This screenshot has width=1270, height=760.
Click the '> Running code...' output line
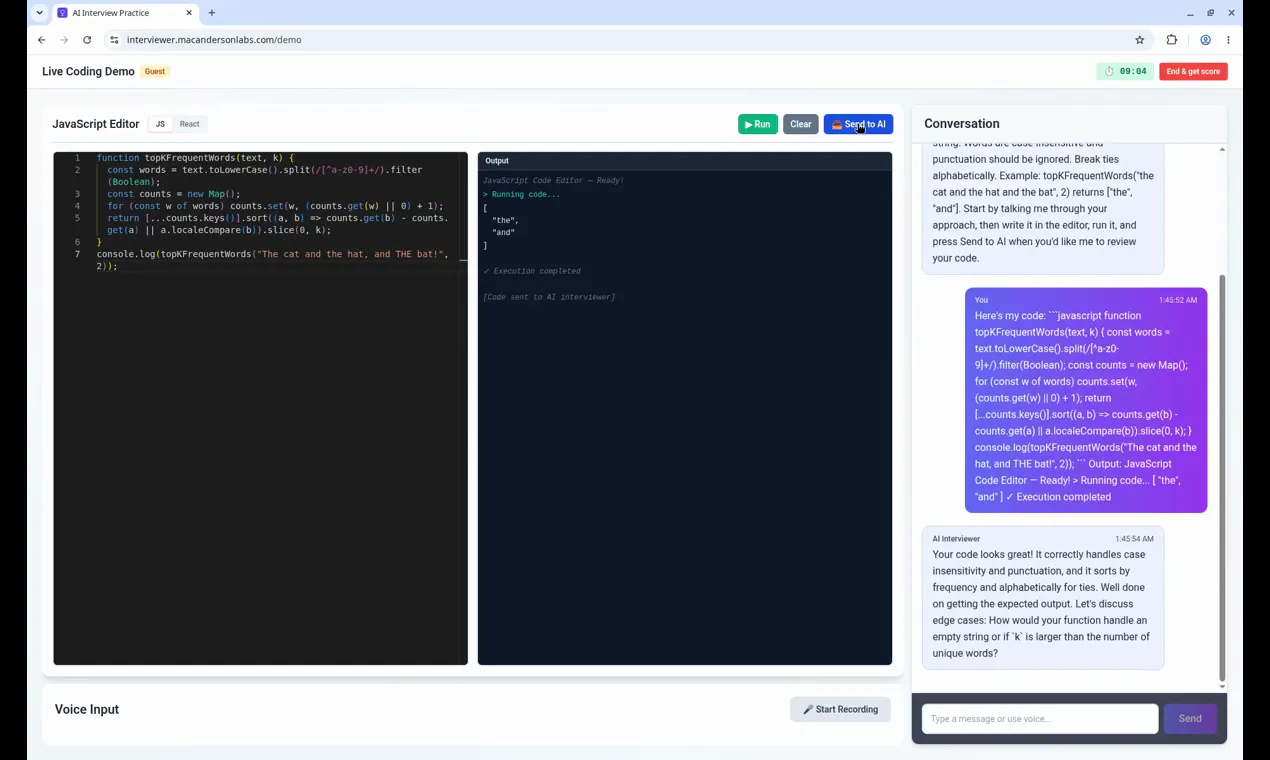[522, 194]
